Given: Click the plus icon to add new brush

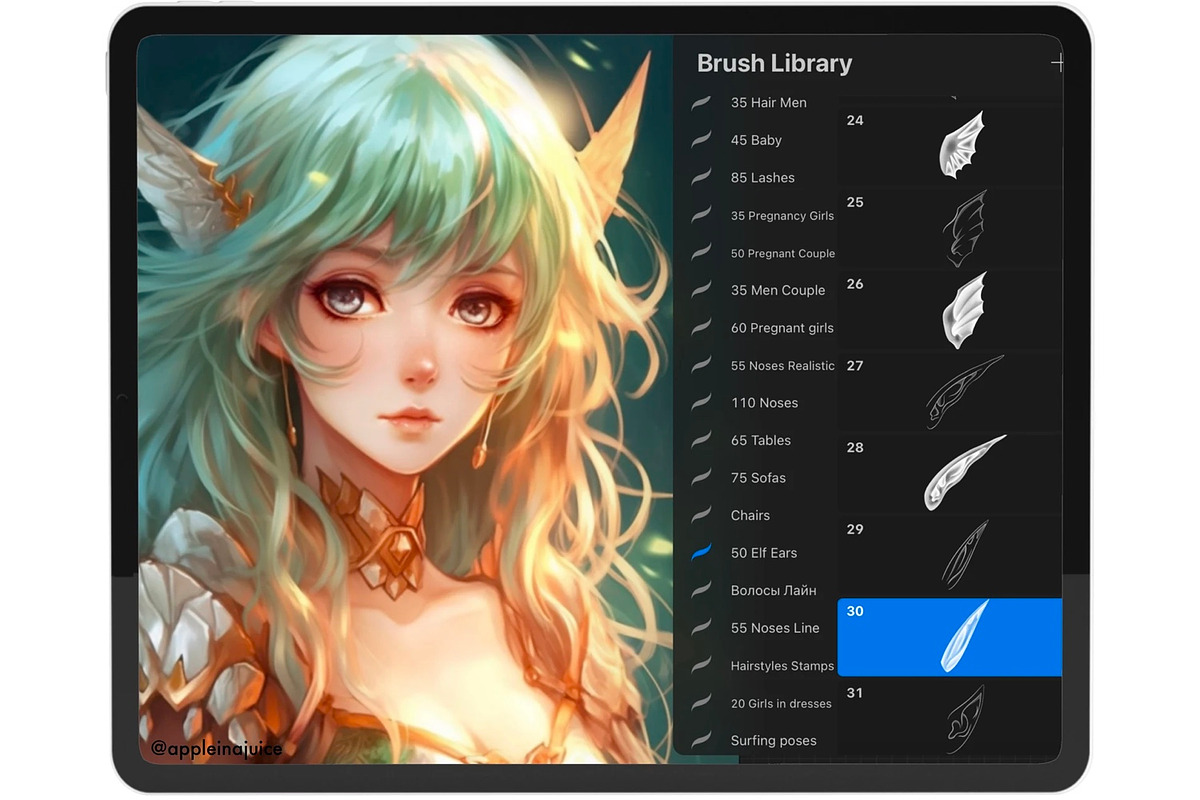Looking at the screenshot, I should tap(1056, 64).
